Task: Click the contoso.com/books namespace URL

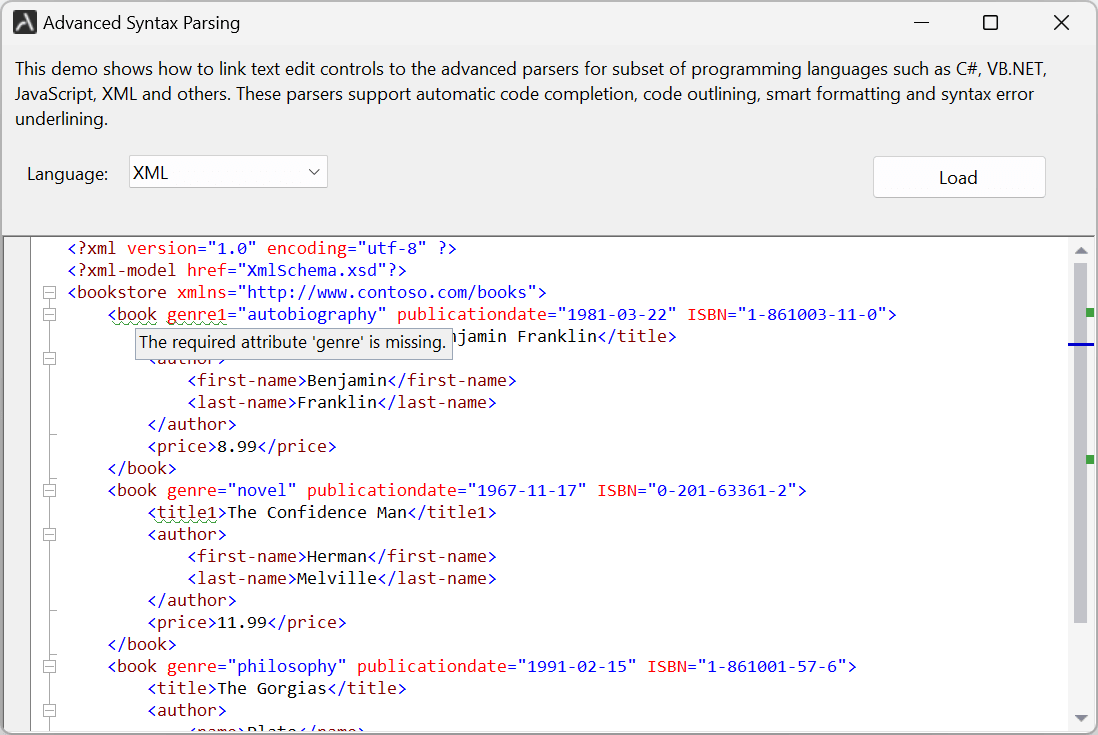Action: coord(387,292)
